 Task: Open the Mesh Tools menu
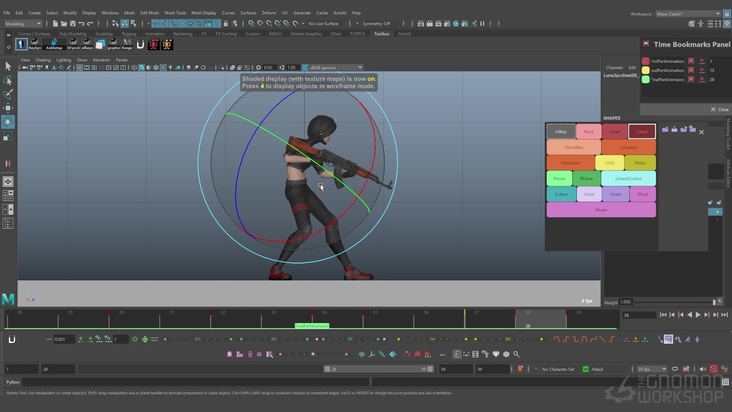point(175,13)
